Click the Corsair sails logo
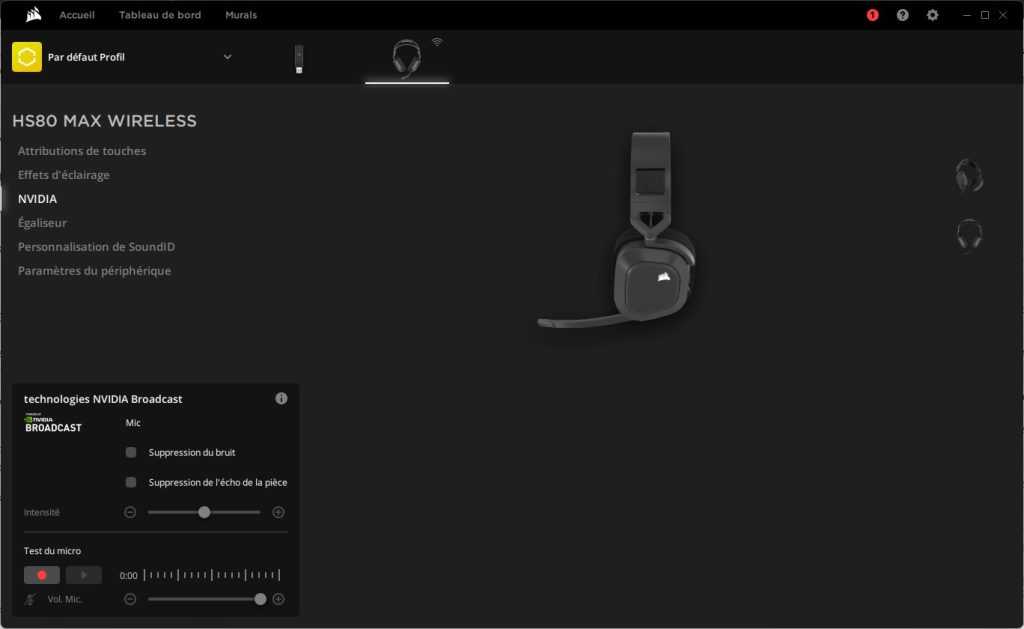 pos(33,14)
